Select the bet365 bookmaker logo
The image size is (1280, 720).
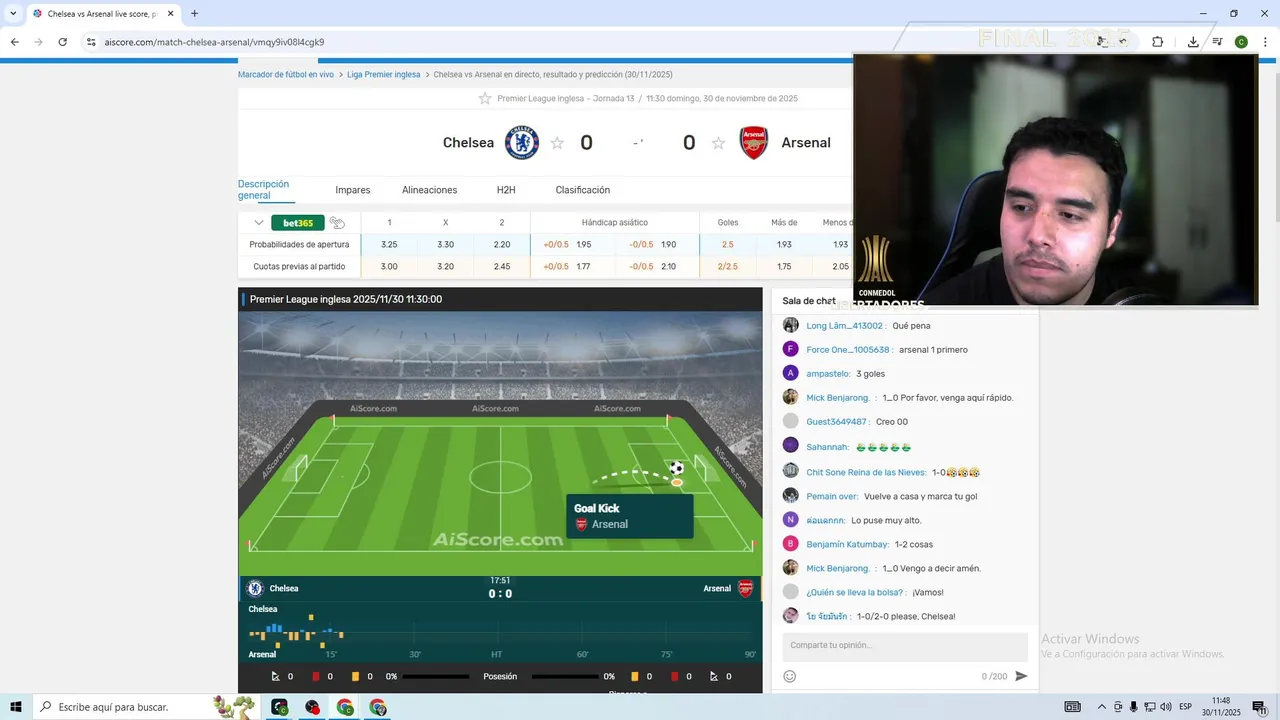point(298,223)
